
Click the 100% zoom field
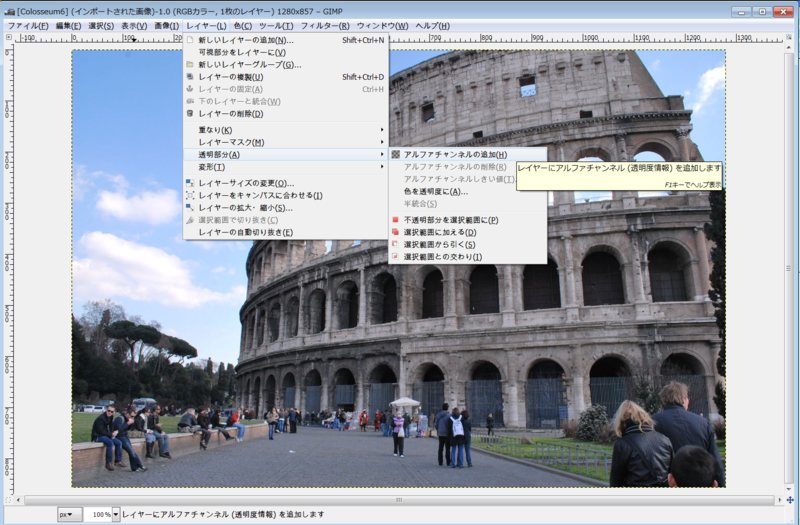pos(98,514)
